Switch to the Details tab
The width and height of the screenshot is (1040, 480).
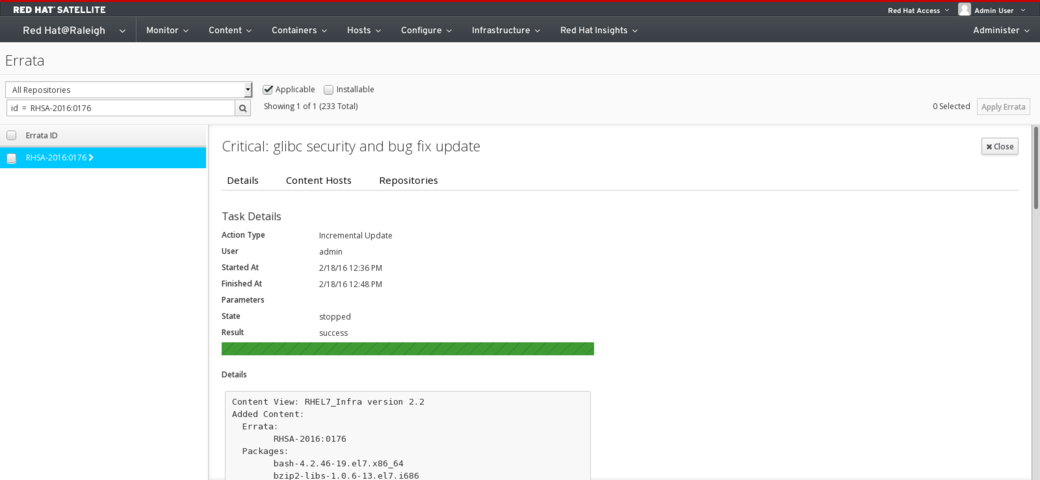(243, 180)
